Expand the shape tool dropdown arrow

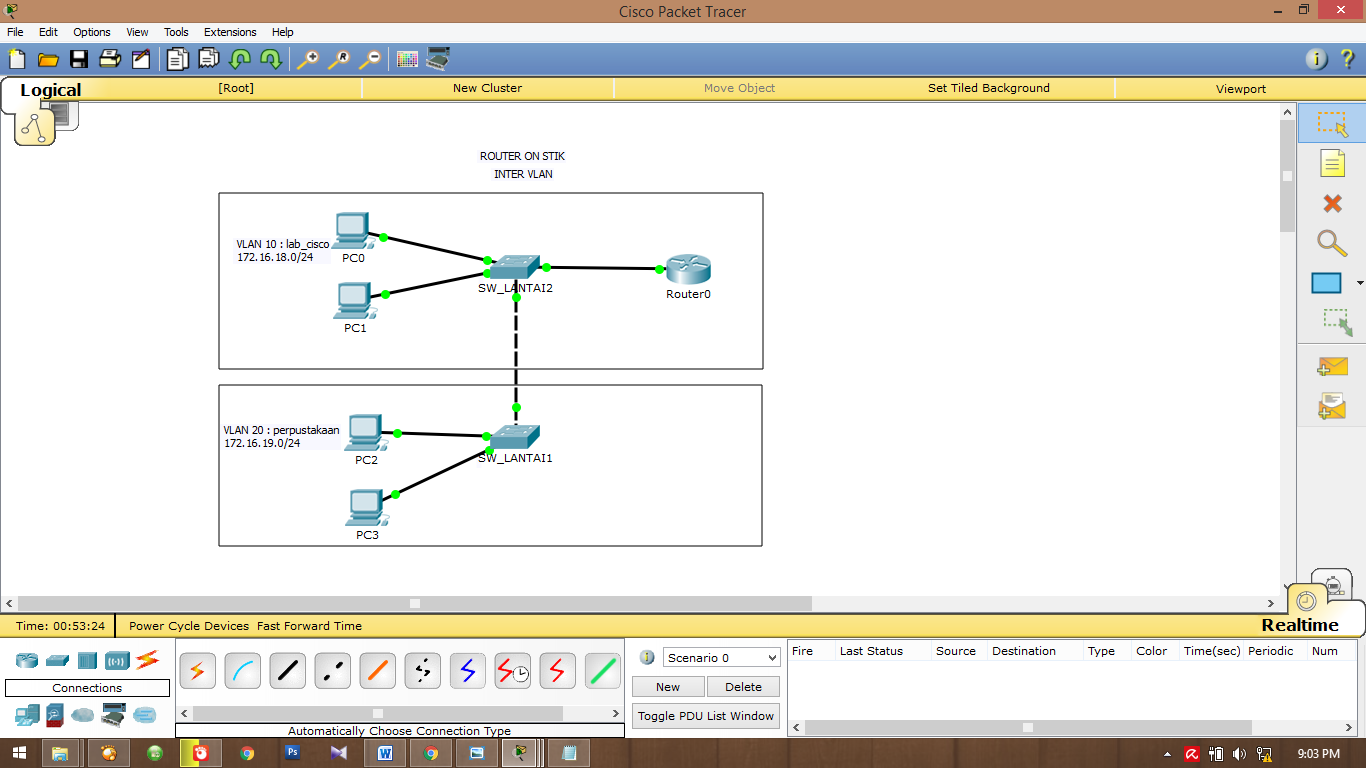[x=1358, y=283]
